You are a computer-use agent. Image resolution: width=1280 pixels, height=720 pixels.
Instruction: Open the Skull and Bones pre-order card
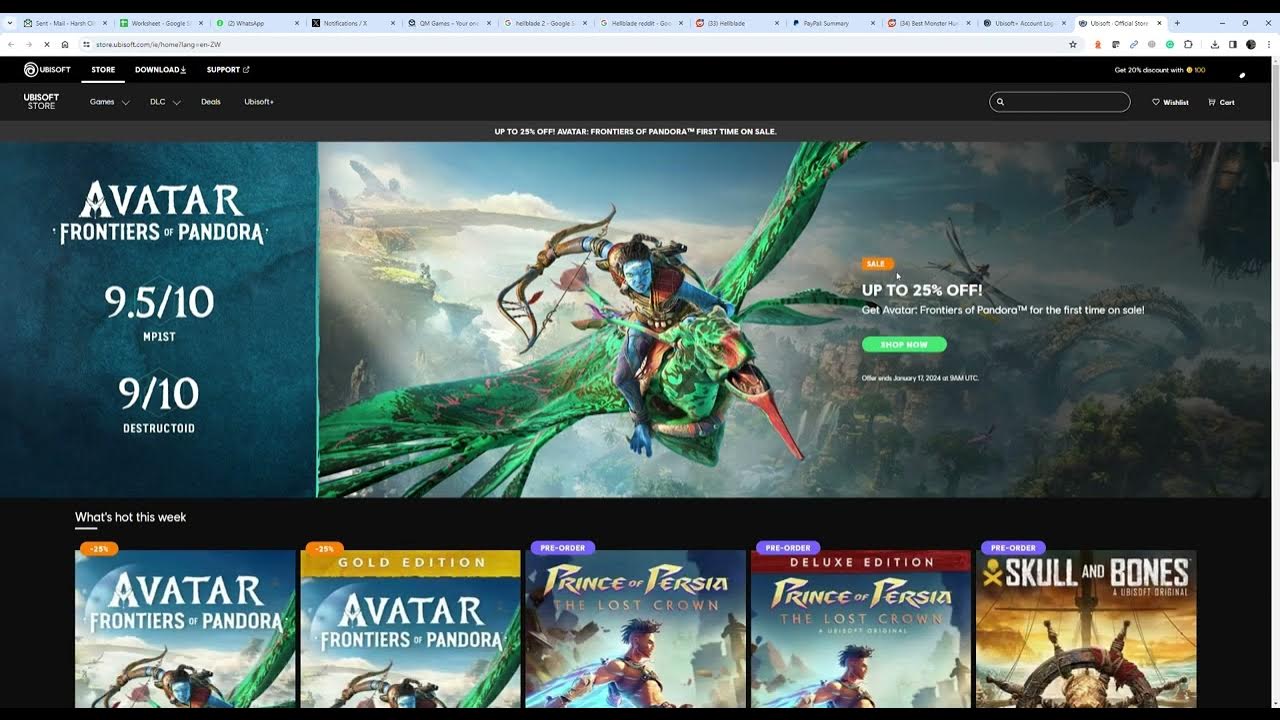(x=1086, y=629)
